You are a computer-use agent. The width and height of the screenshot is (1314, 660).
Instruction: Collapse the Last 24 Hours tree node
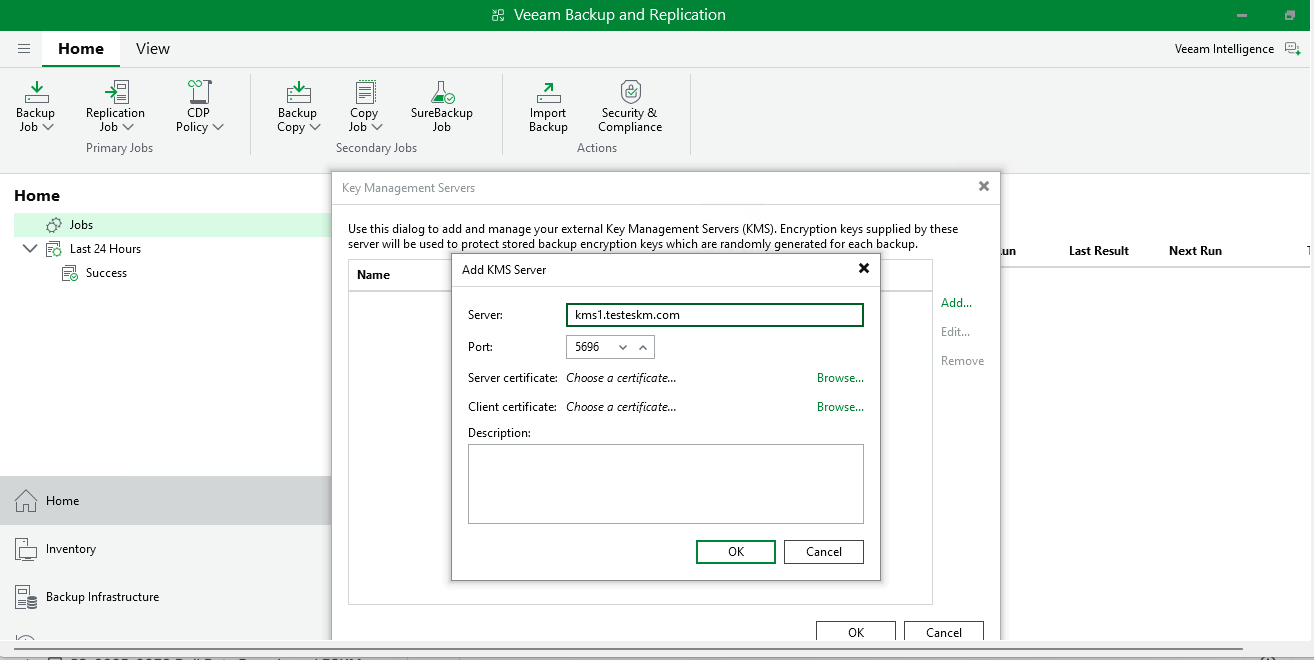[29, 249]
